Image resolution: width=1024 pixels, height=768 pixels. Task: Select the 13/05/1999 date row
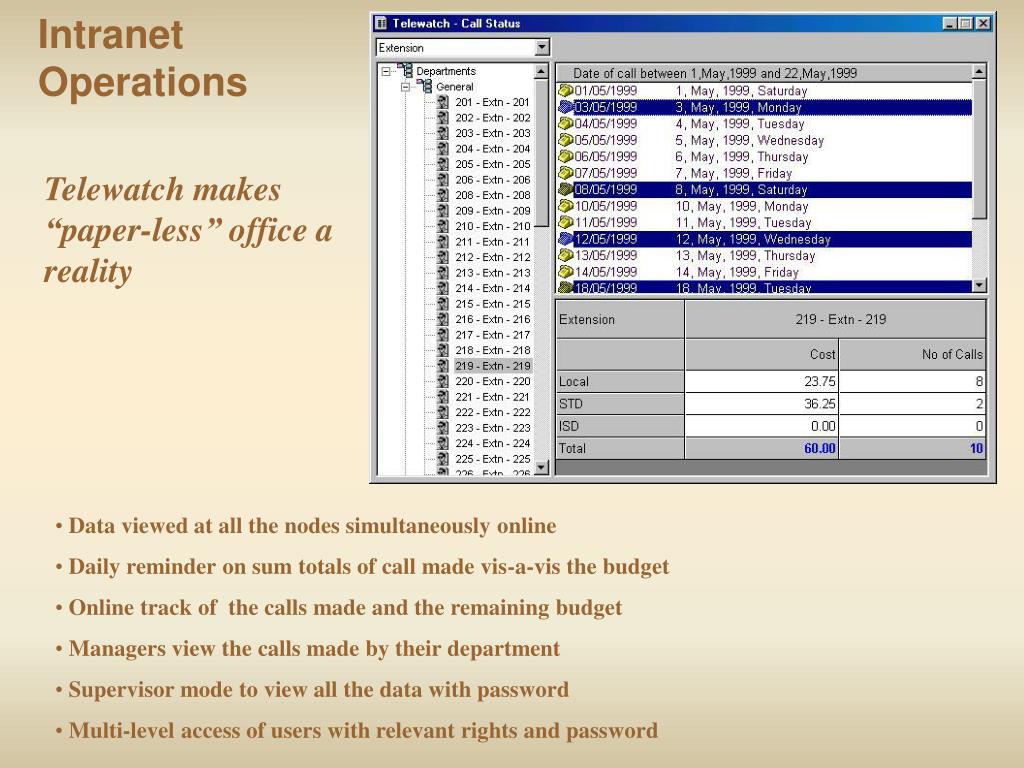(x=764, y=255)
